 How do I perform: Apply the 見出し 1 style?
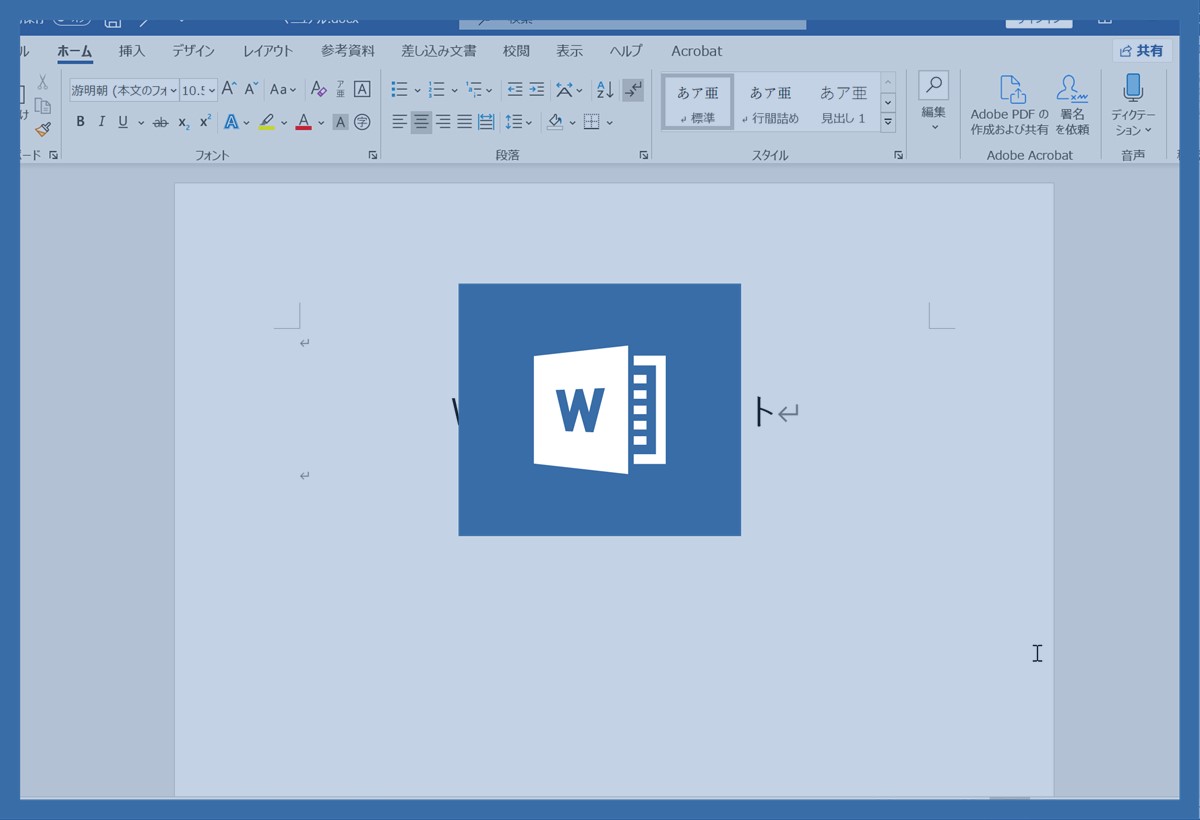(843, 102)
